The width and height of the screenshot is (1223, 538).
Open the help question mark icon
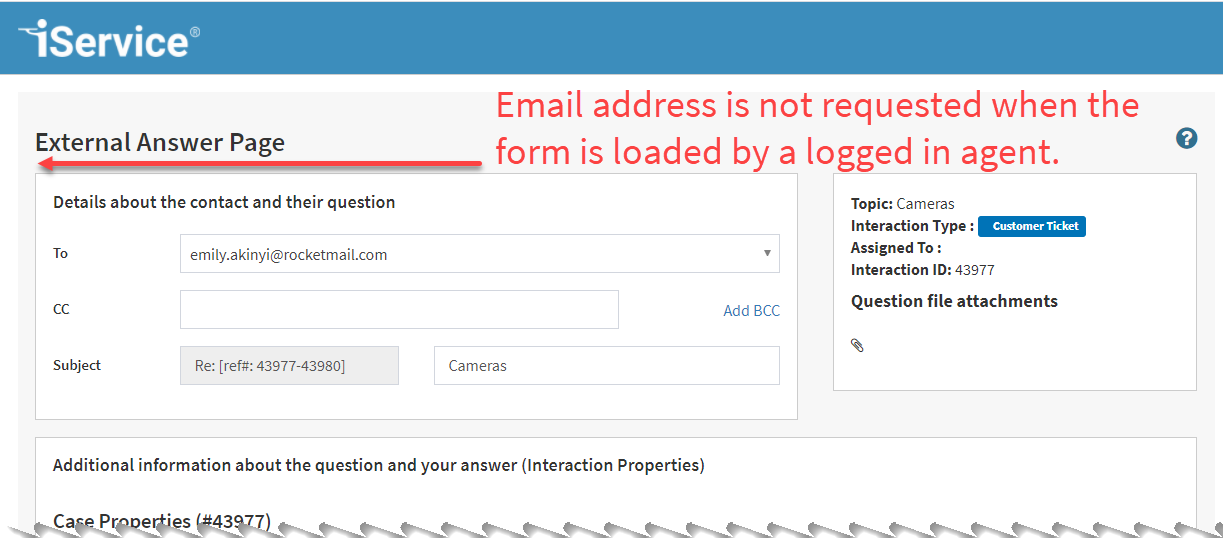1187,139
